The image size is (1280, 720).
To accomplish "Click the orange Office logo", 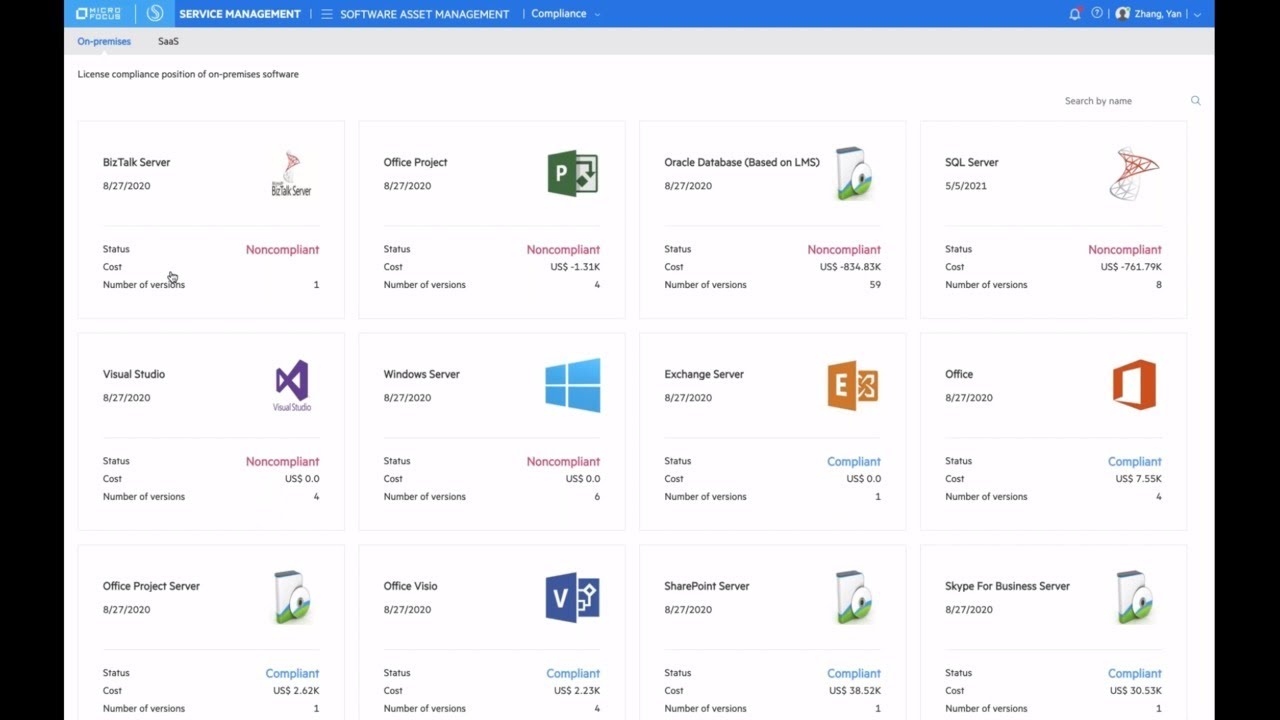I will click(x=1134, y=385).
